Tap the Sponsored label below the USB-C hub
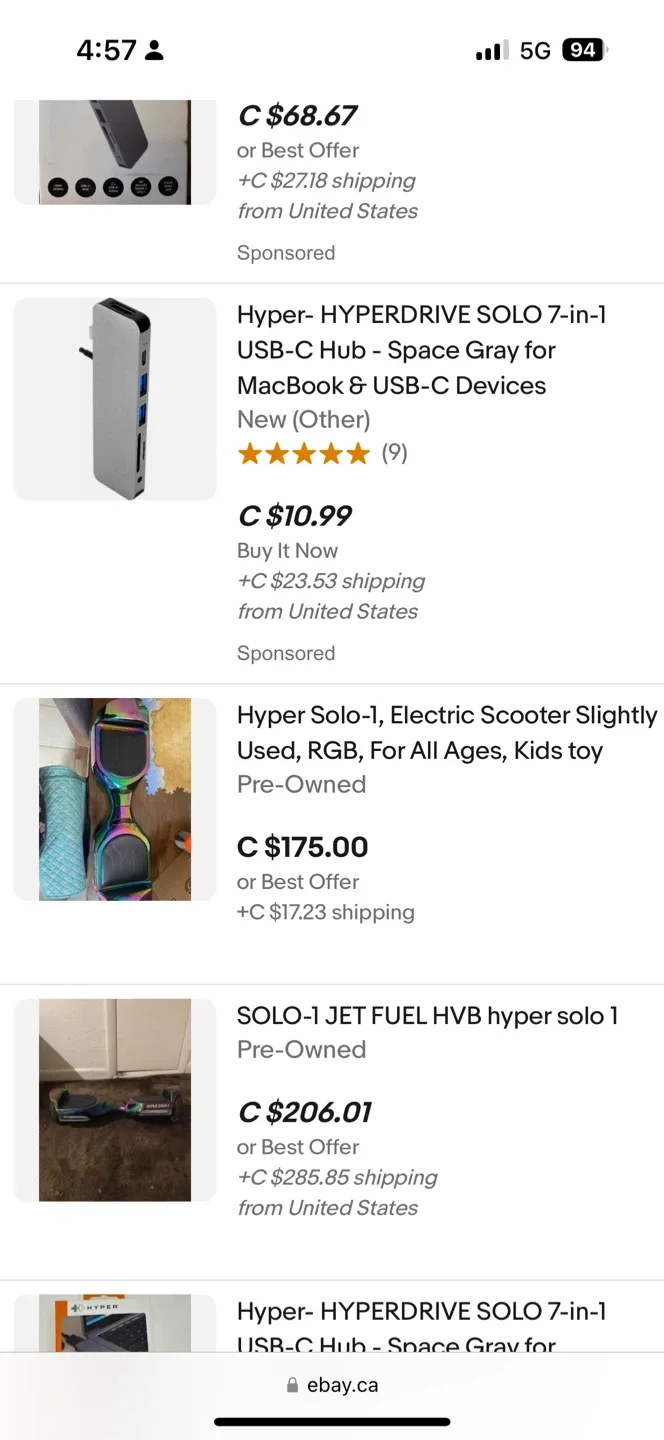The image size is (664, 1440). tap(286, 653)
